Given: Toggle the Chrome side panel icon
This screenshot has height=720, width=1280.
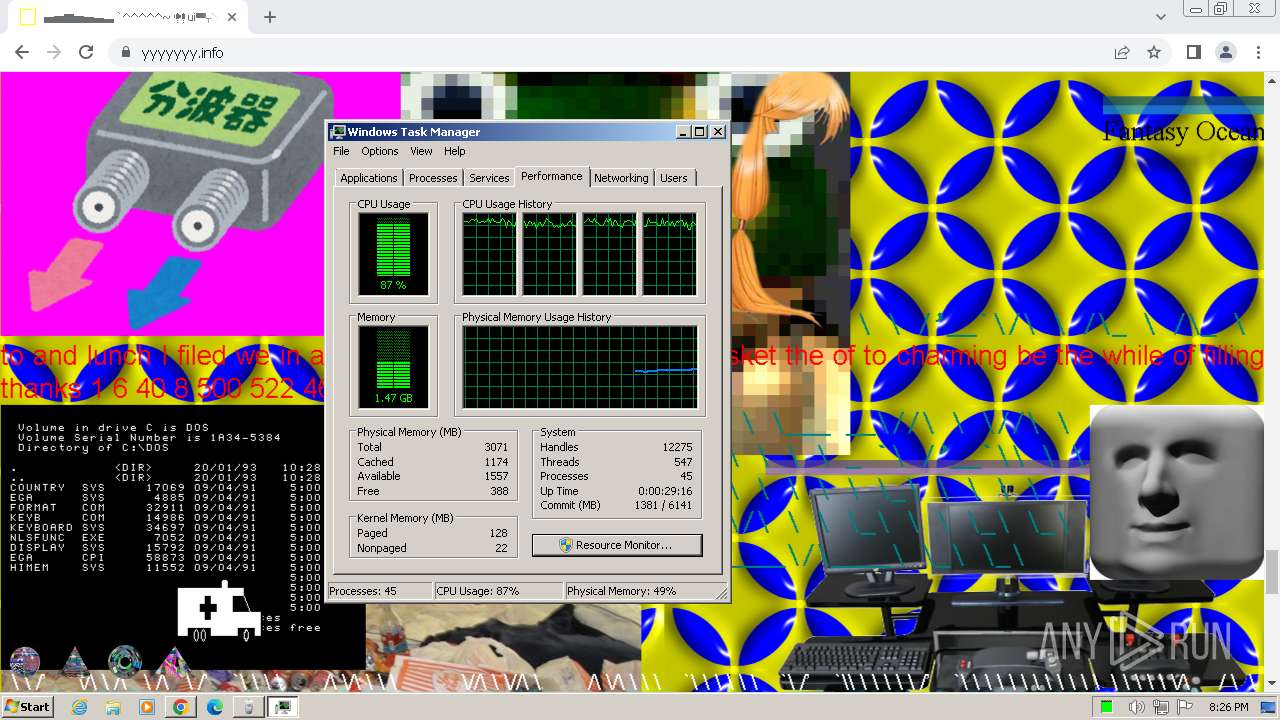Looking at the screenshot, I should tap(1194, 52).
